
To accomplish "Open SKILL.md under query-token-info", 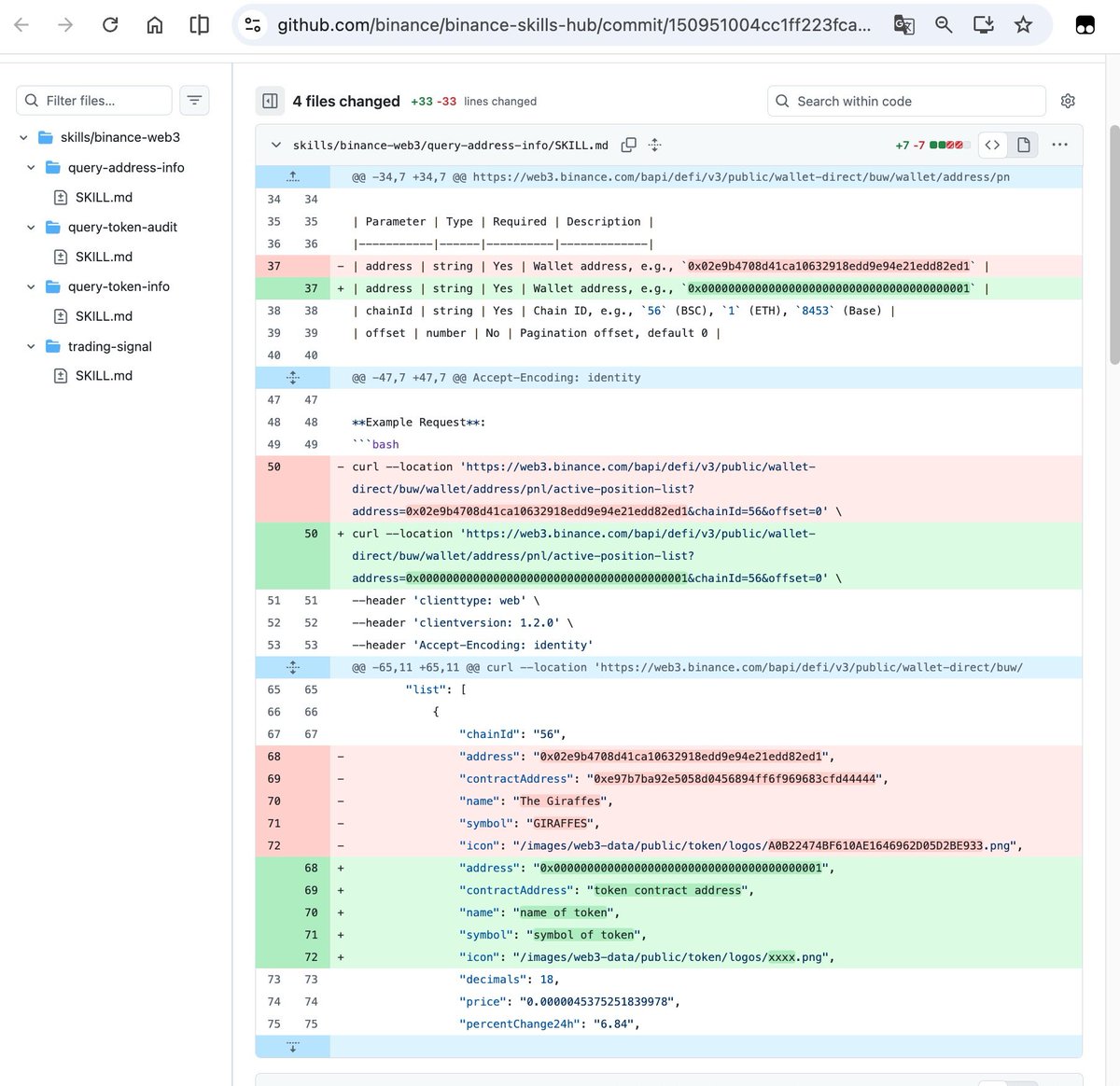I will (104, 316).
